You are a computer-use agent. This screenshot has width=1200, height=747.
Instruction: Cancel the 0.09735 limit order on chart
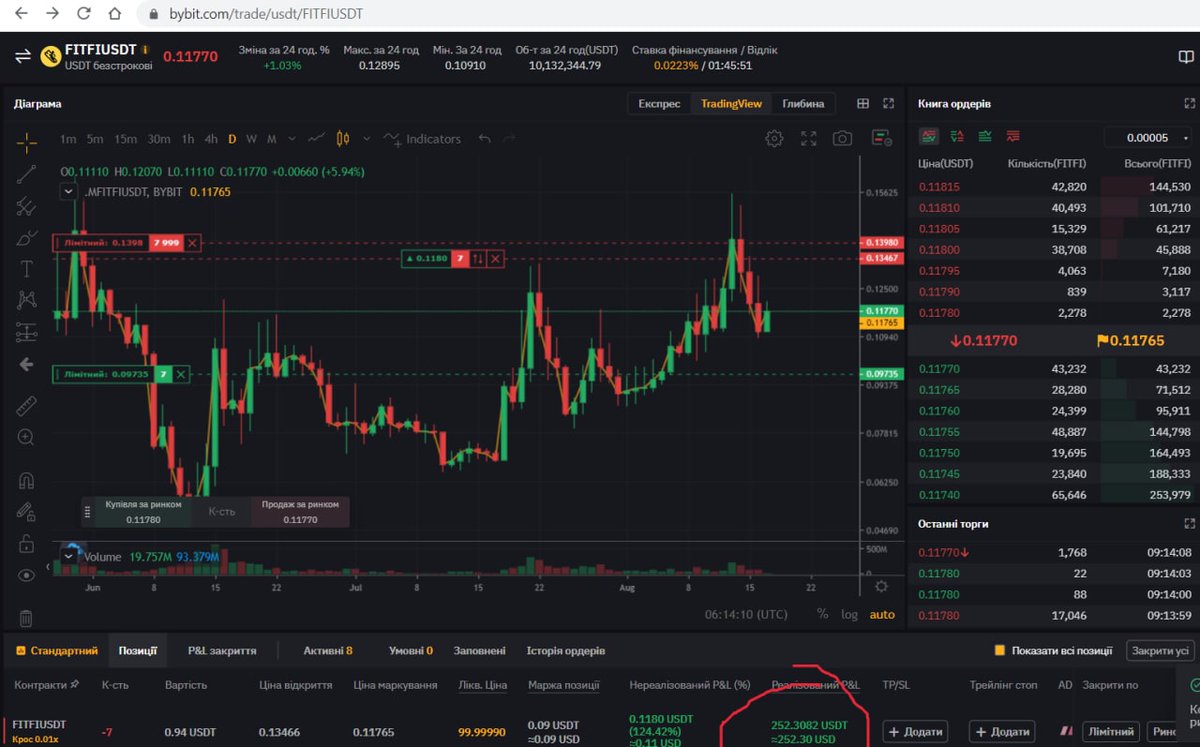(x=180, y=374)
